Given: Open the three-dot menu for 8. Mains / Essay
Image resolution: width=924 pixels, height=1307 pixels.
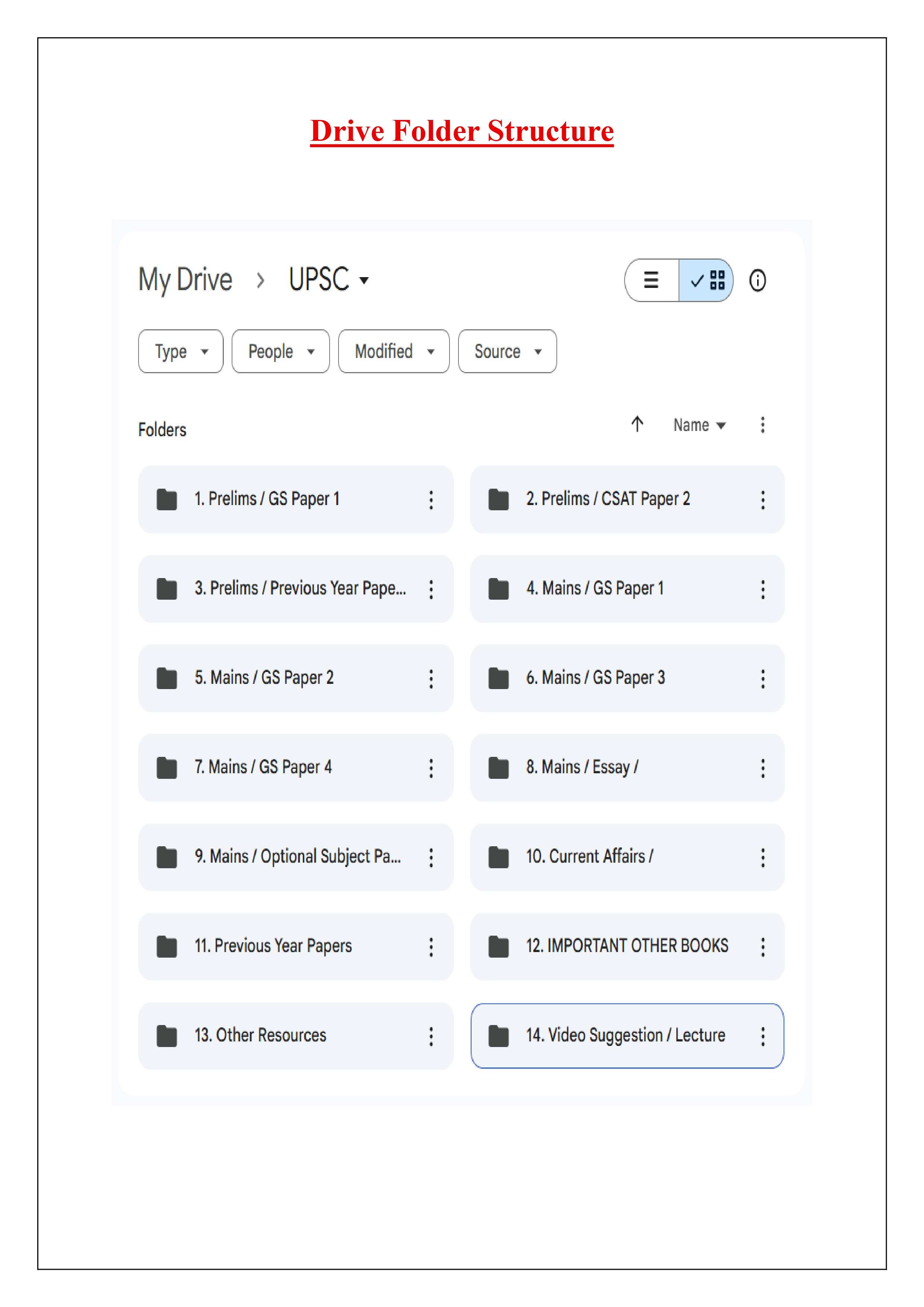Looking at the screenshot, I should 762,768.
